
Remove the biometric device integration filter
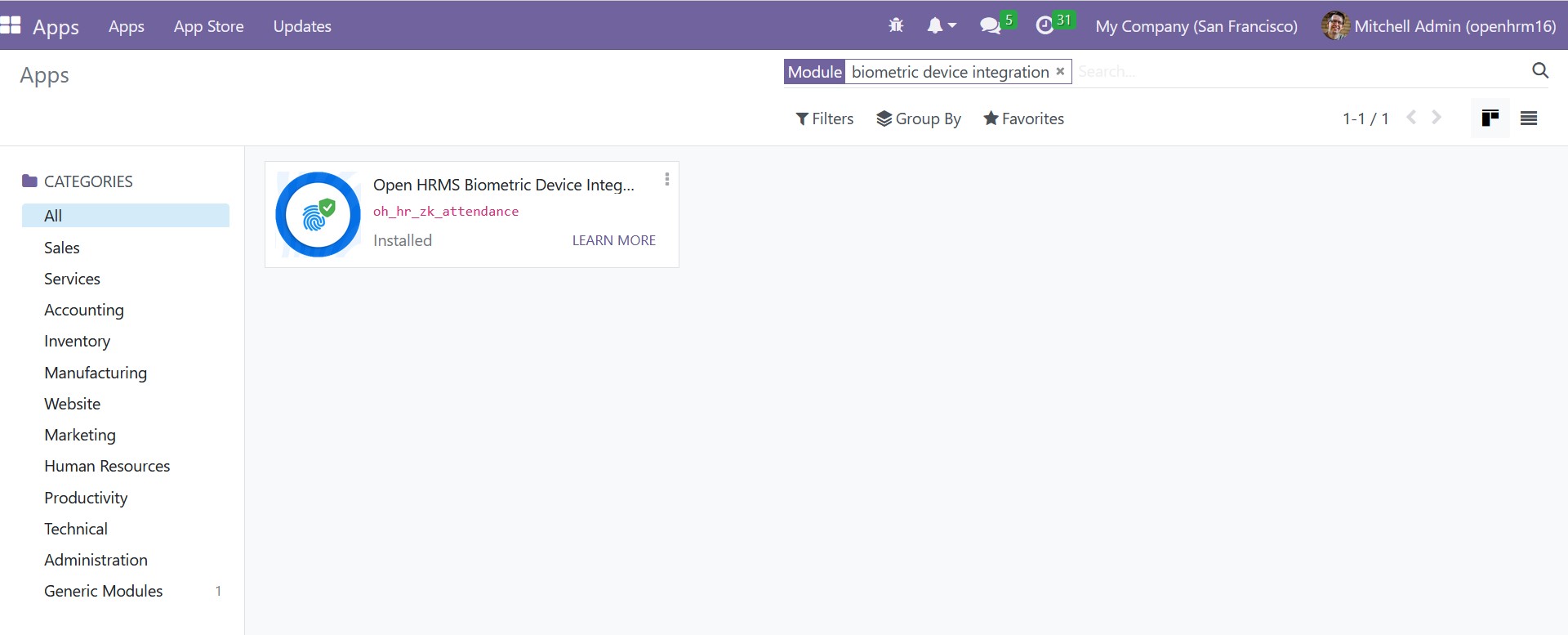coord(1060,71)
